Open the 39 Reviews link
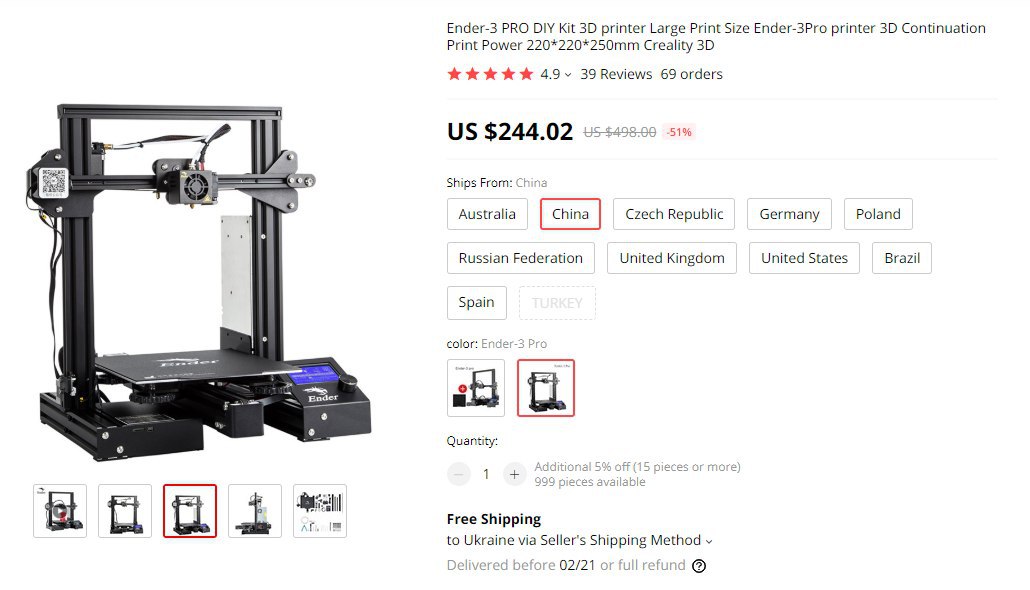The image size is (1030, 590). [x=616, y=74]
